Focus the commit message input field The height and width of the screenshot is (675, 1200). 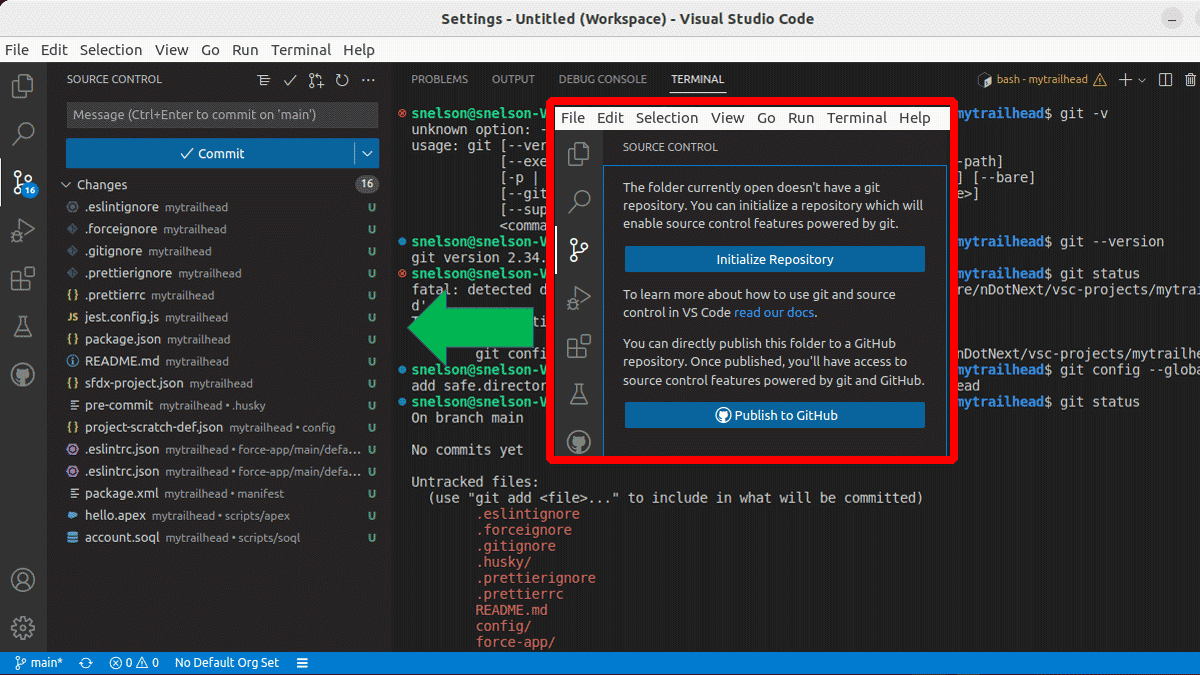pyautogui.click(x=222, y=115)
